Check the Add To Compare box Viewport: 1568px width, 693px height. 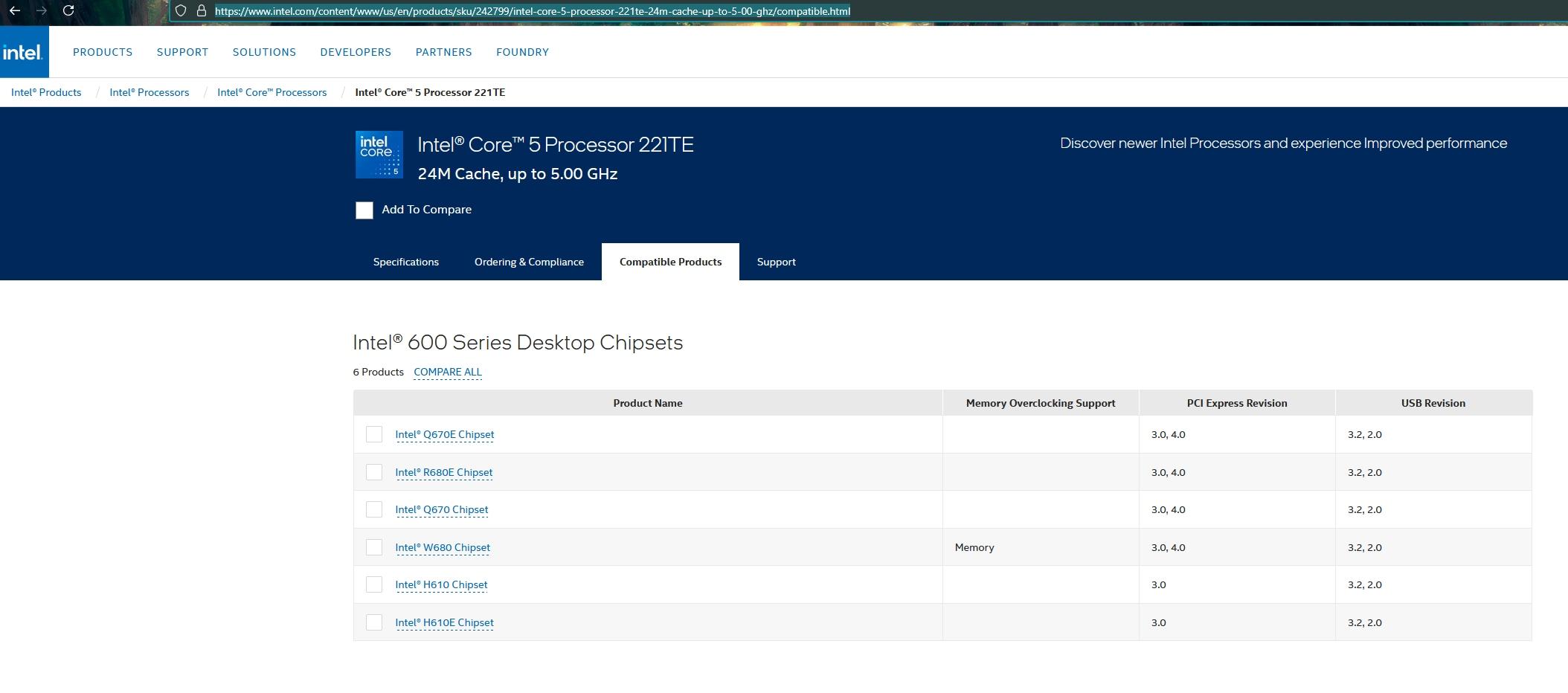click(x=364, y=210)
